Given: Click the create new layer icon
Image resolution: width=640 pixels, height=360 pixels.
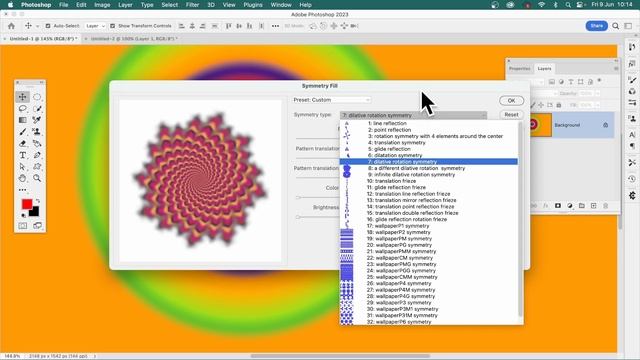Looking at the screenshot, I should 593,206.
